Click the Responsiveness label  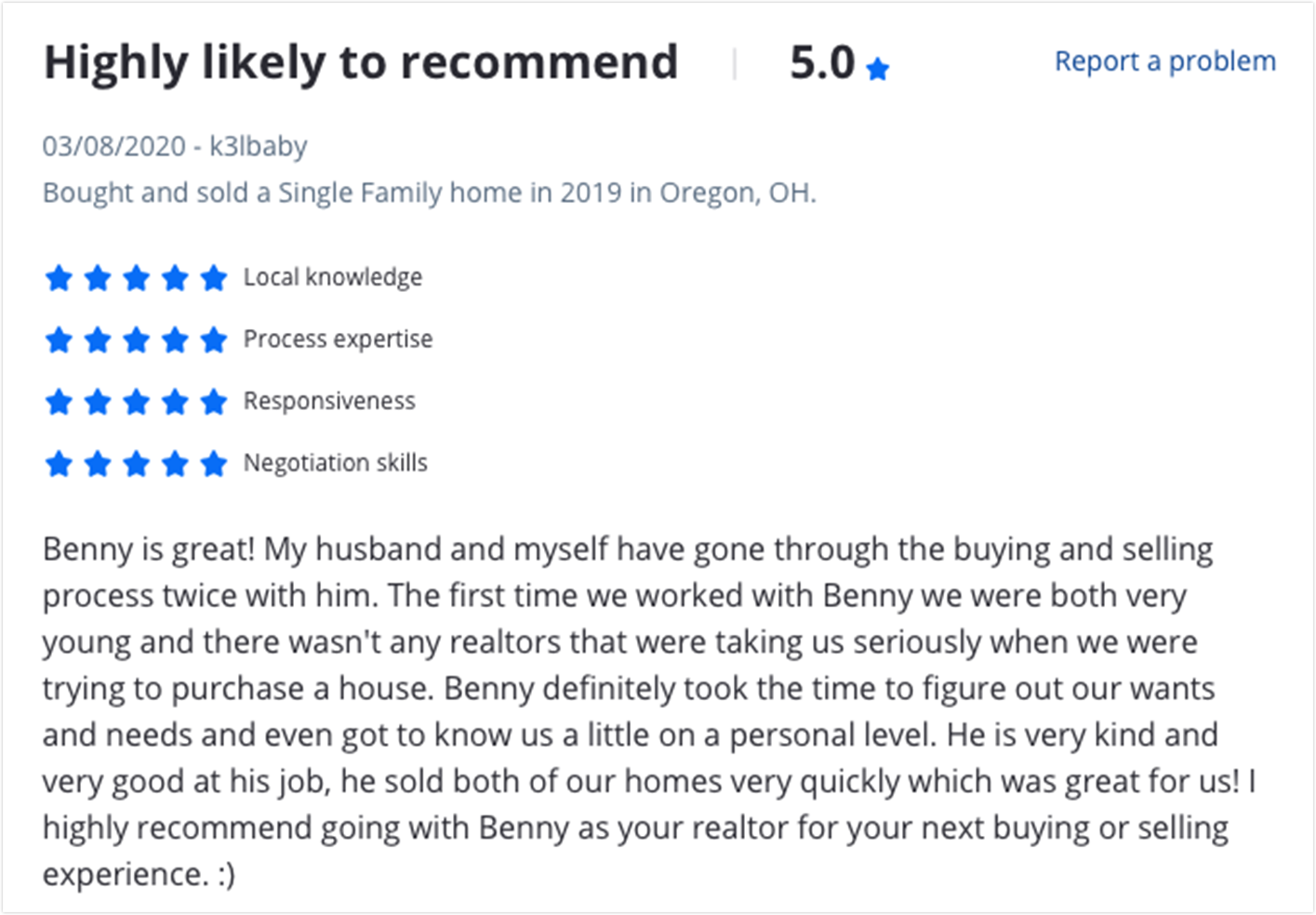[329, 401]
